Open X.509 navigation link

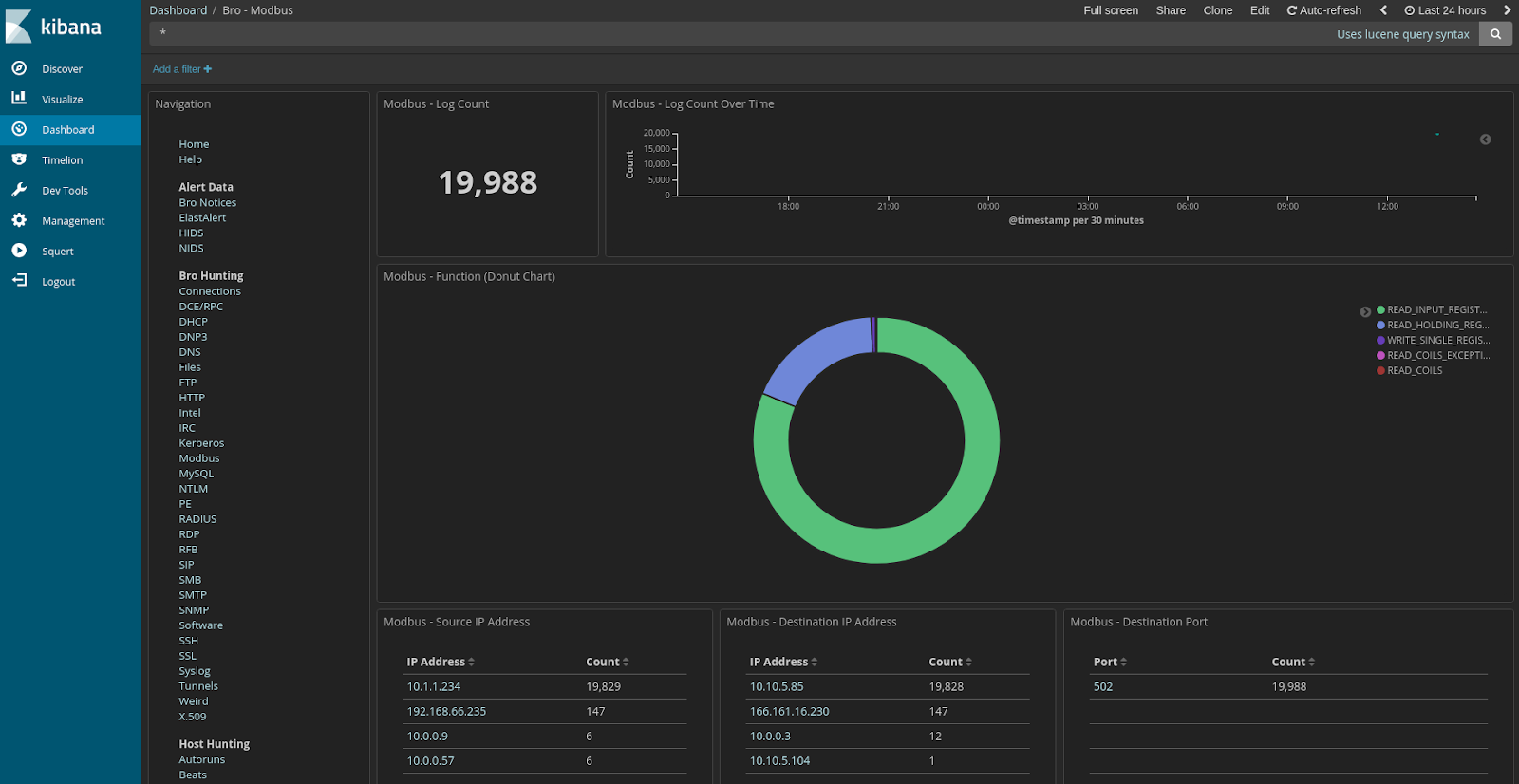coord(192,717)
